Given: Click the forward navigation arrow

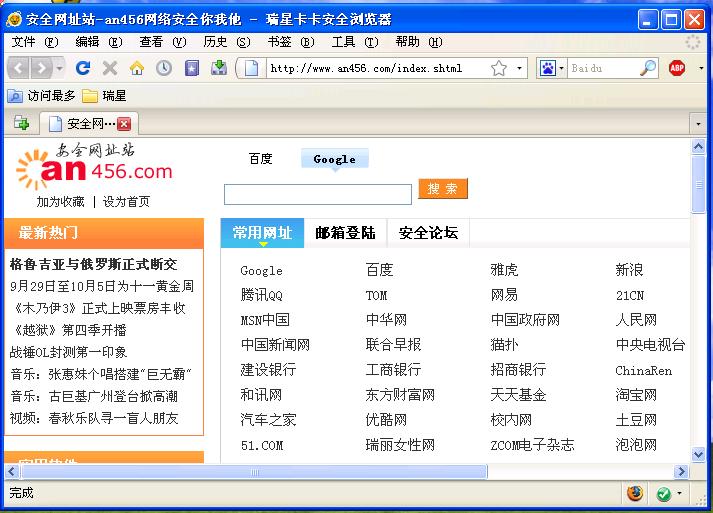Looking at the screenshot, I should 42,69.
